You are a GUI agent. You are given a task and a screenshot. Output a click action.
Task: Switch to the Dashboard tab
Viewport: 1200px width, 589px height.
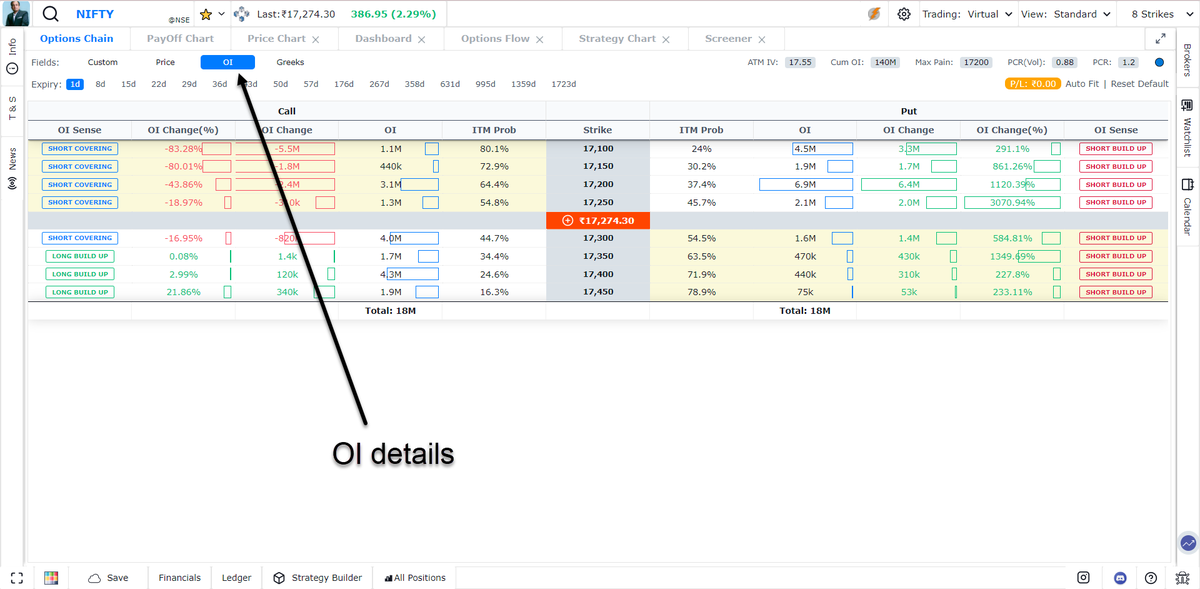(383, 38)
